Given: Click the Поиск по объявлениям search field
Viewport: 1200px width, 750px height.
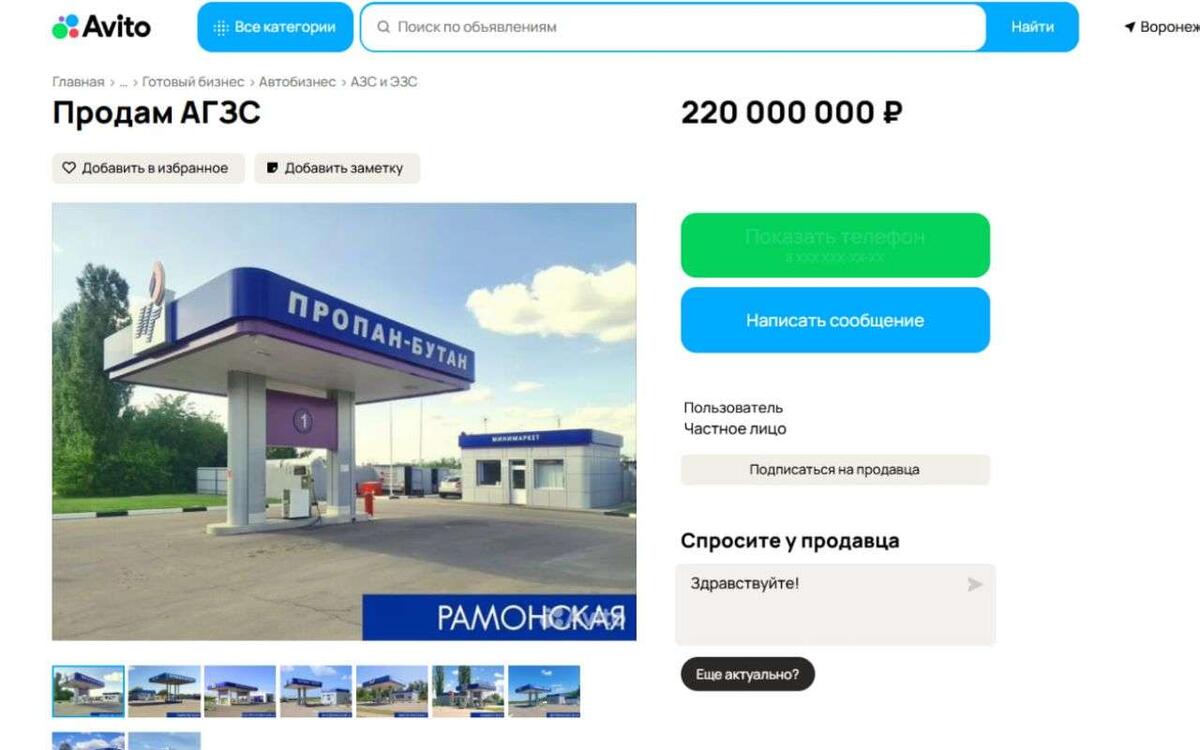Looking at the screenshot, I should point(673,27).
